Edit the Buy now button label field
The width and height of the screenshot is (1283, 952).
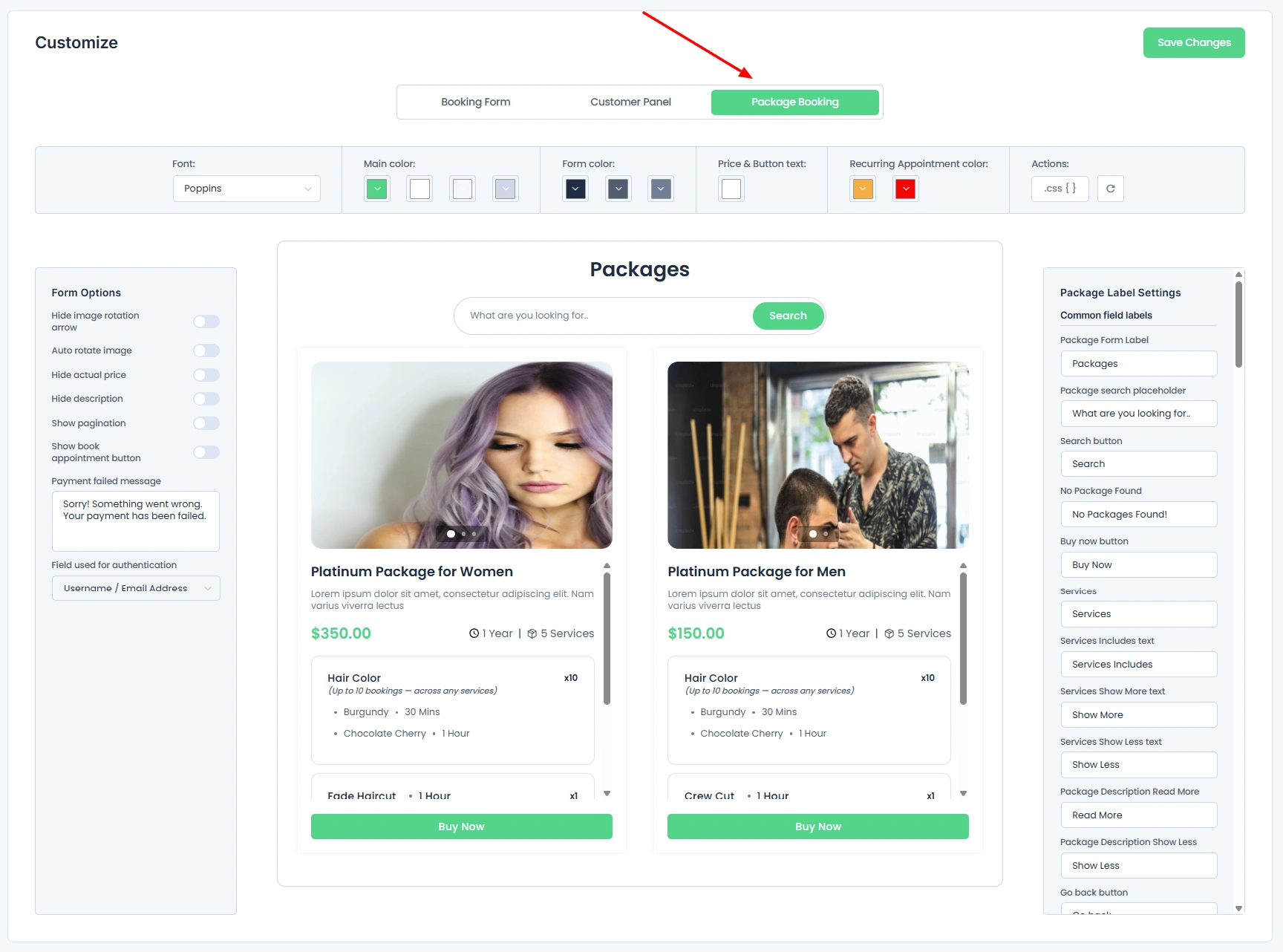point(1139,565)
